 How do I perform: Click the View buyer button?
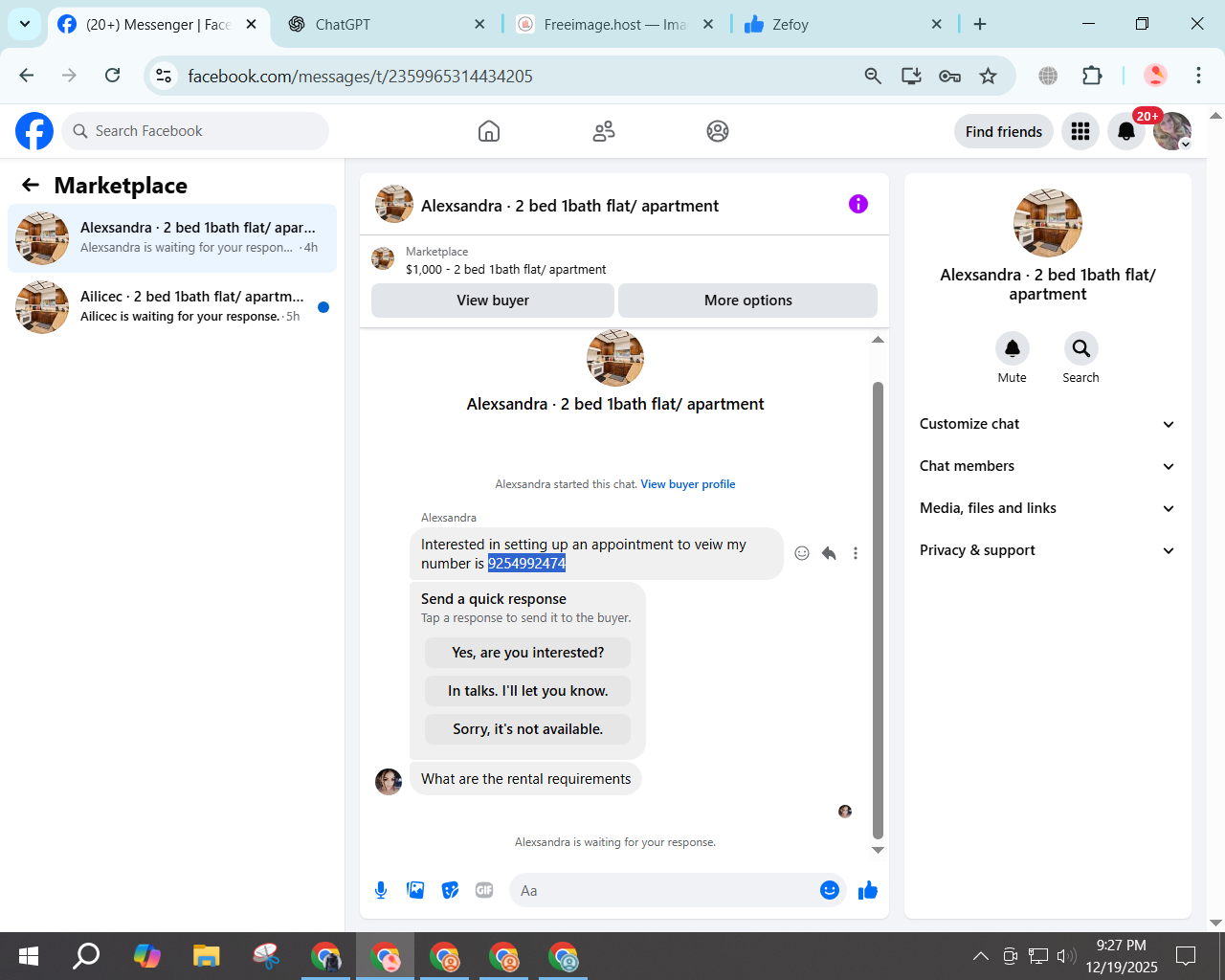click(x=493, y=301)
